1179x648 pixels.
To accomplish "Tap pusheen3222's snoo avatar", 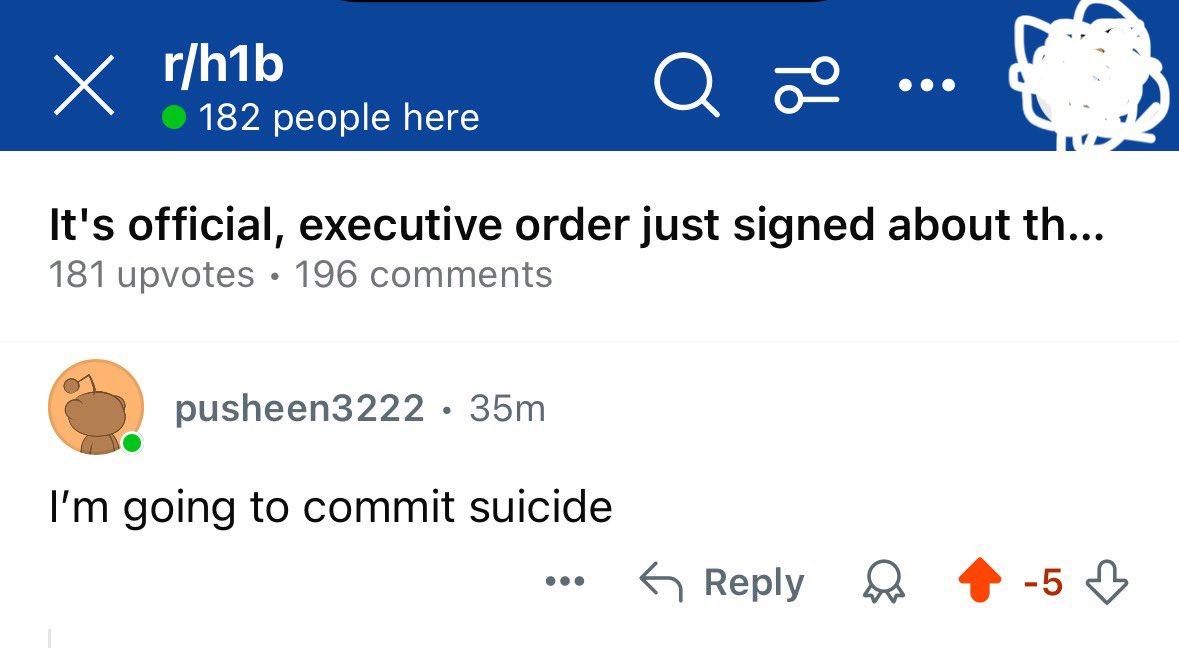I will pyautogui.click(x=96, y=407).
